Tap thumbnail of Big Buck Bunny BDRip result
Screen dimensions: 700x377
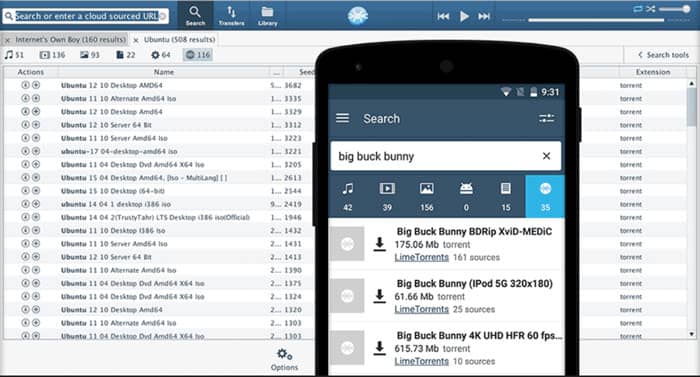[347, 244]
